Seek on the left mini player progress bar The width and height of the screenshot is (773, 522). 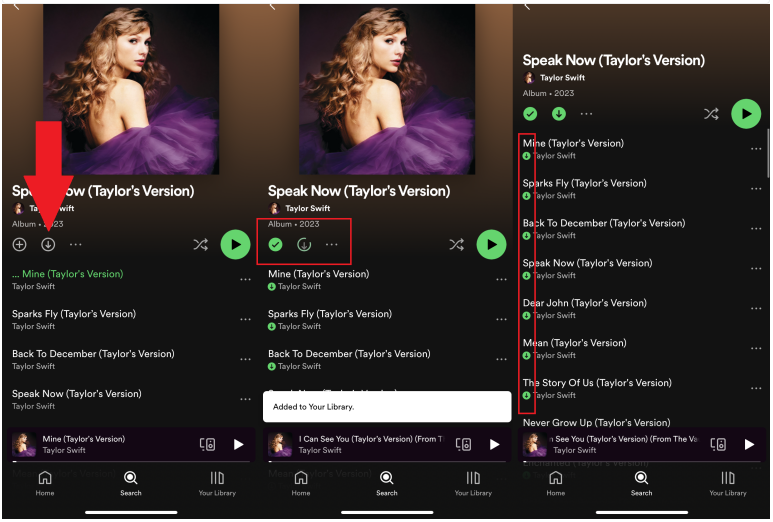click(131, 462)
